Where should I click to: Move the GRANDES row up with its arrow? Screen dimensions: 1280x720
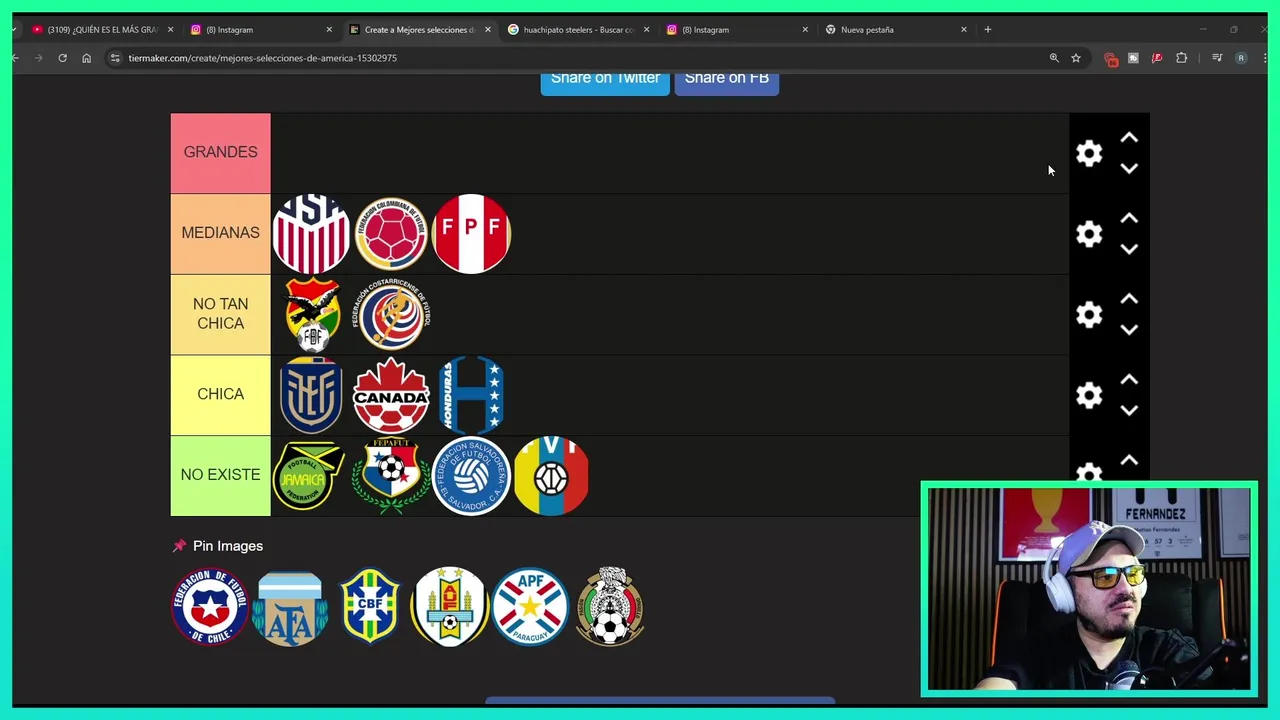[x=1129, y=138]
